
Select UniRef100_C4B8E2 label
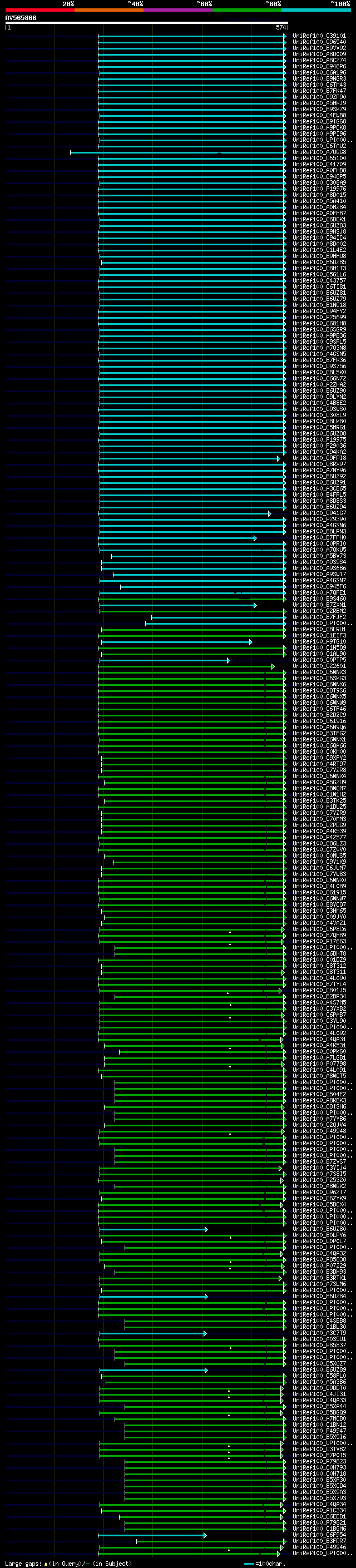tap(319, 403)
